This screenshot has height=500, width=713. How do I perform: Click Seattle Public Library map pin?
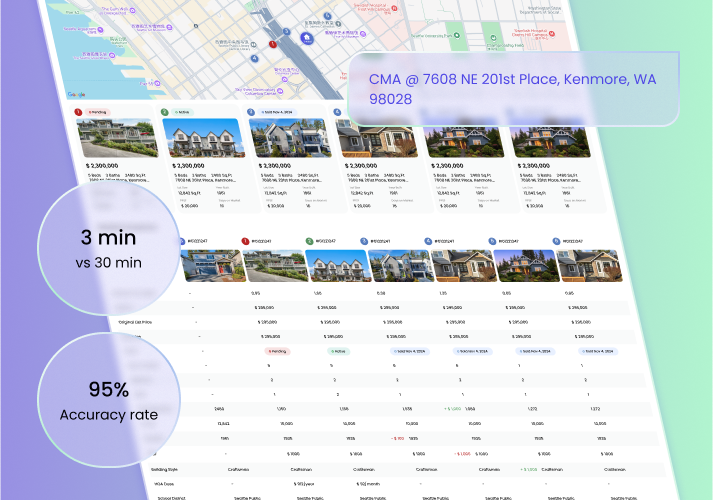point(254,45)
